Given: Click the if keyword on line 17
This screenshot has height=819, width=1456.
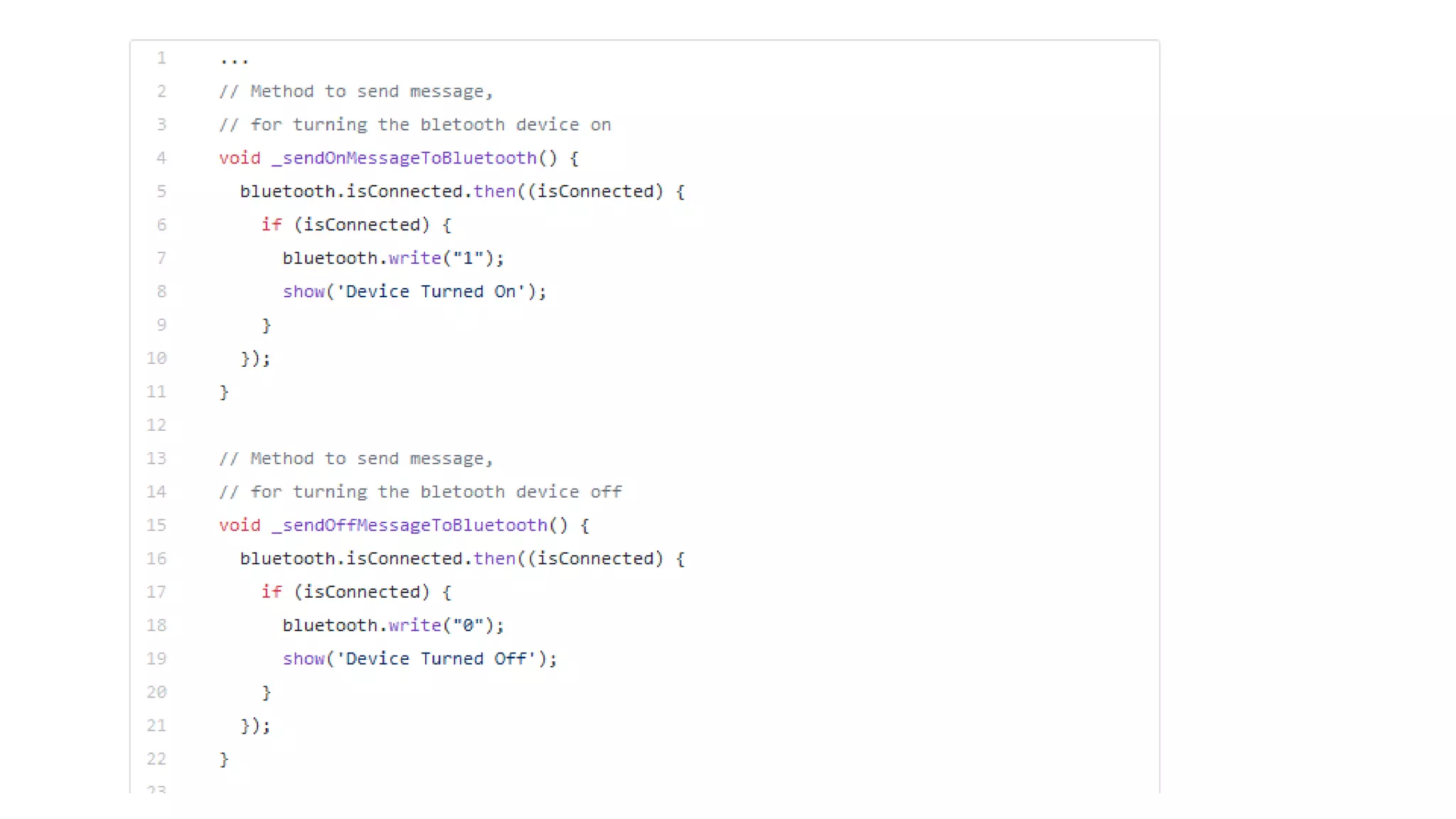Looking at the screenshot, I should coord(271,592).
